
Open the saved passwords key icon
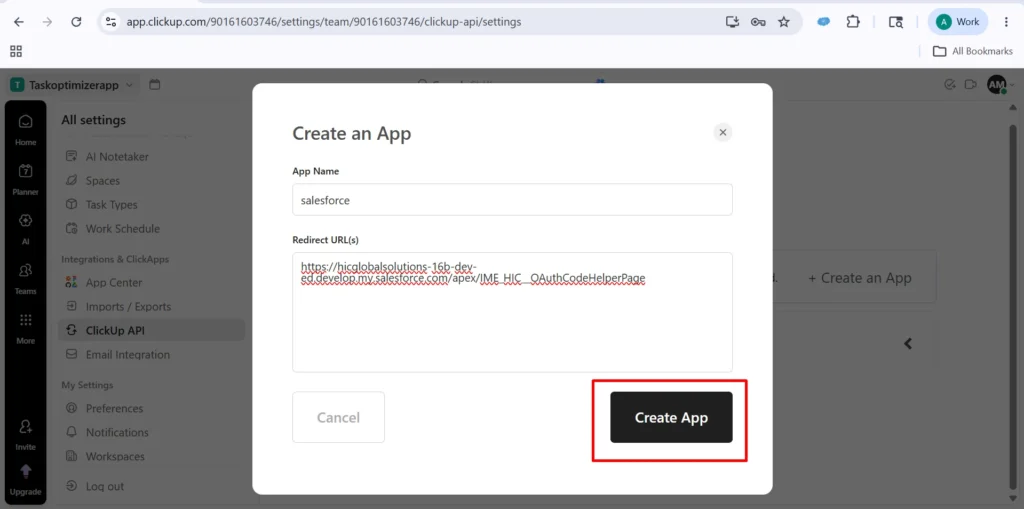tap(758, 22)
